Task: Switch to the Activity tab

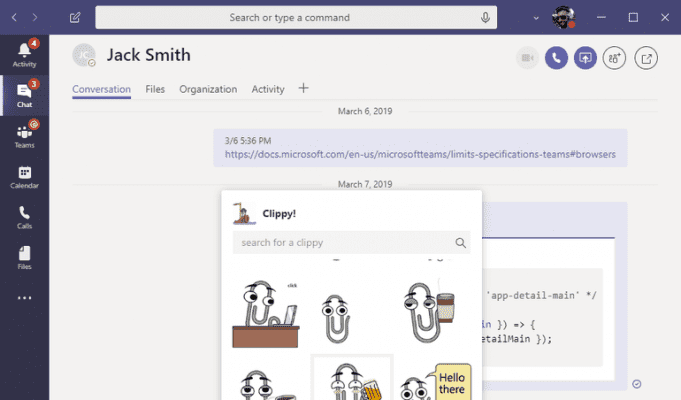Action: click(x=268, y=89)
